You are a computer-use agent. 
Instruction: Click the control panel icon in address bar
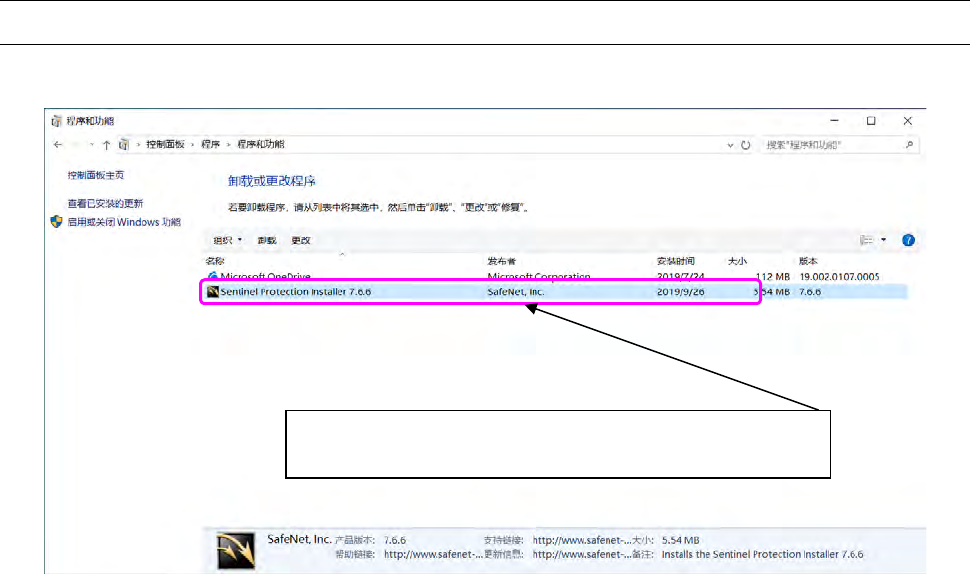[x=124, y=145]
